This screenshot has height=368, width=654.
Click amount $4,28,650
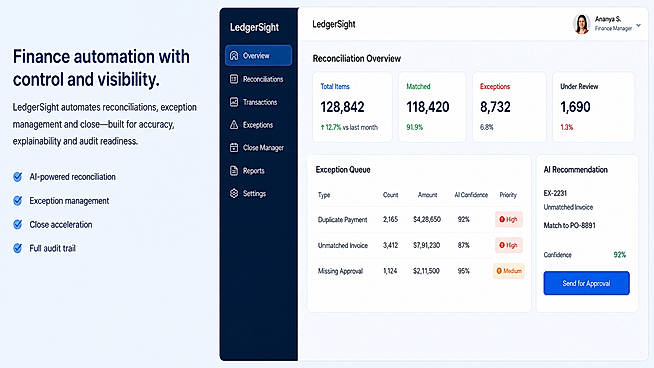coord(427,219)
